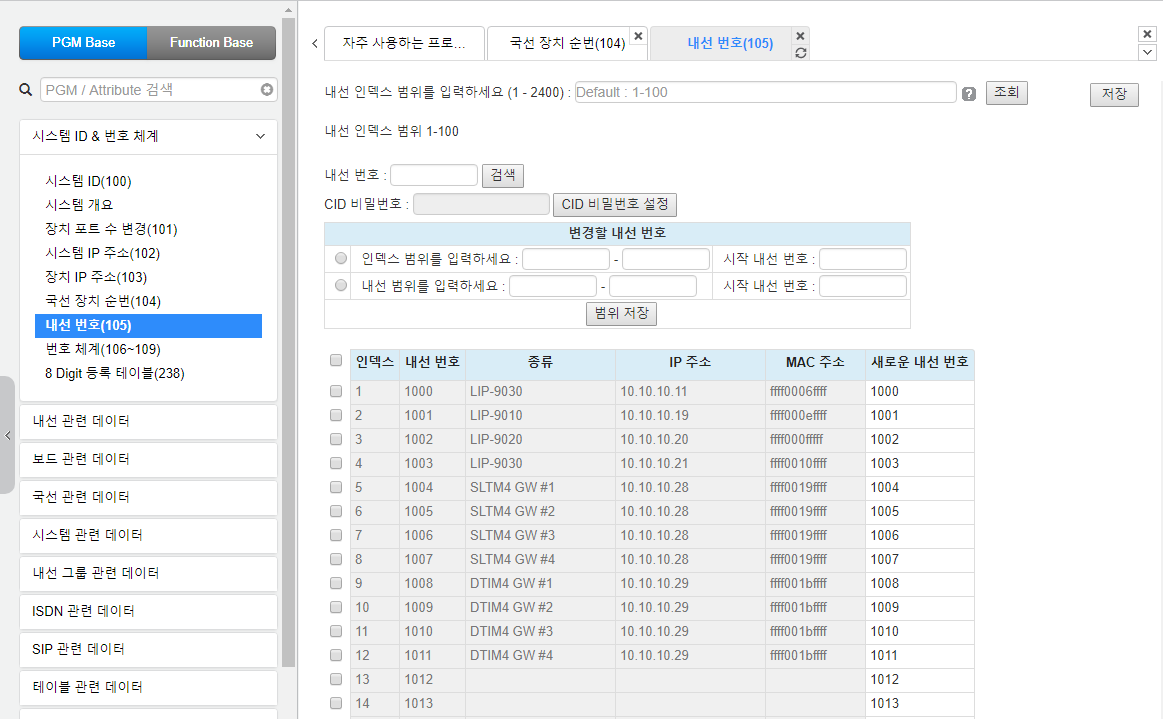This screenshot has height=719, width=1163.
Task: Collapse the left sidebar panel handle
Action: (x=7, y=436)
